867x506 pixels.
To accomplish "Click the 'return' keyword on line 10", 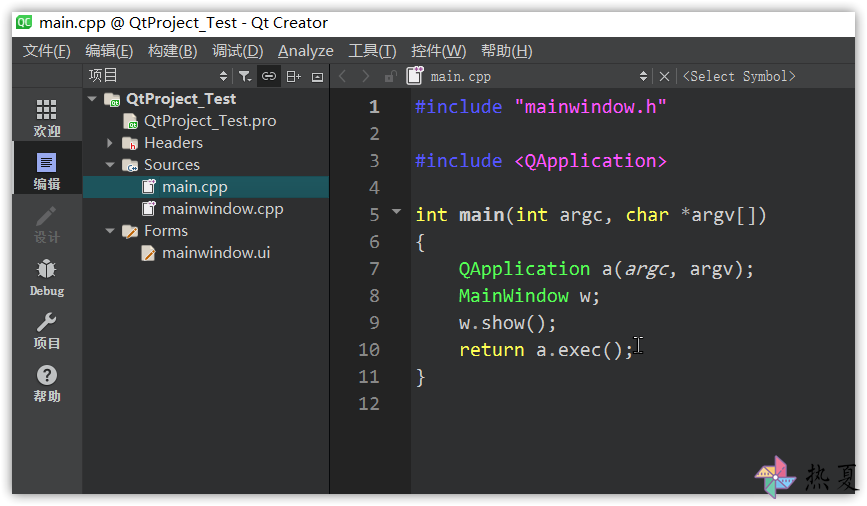I will (492, 350).
